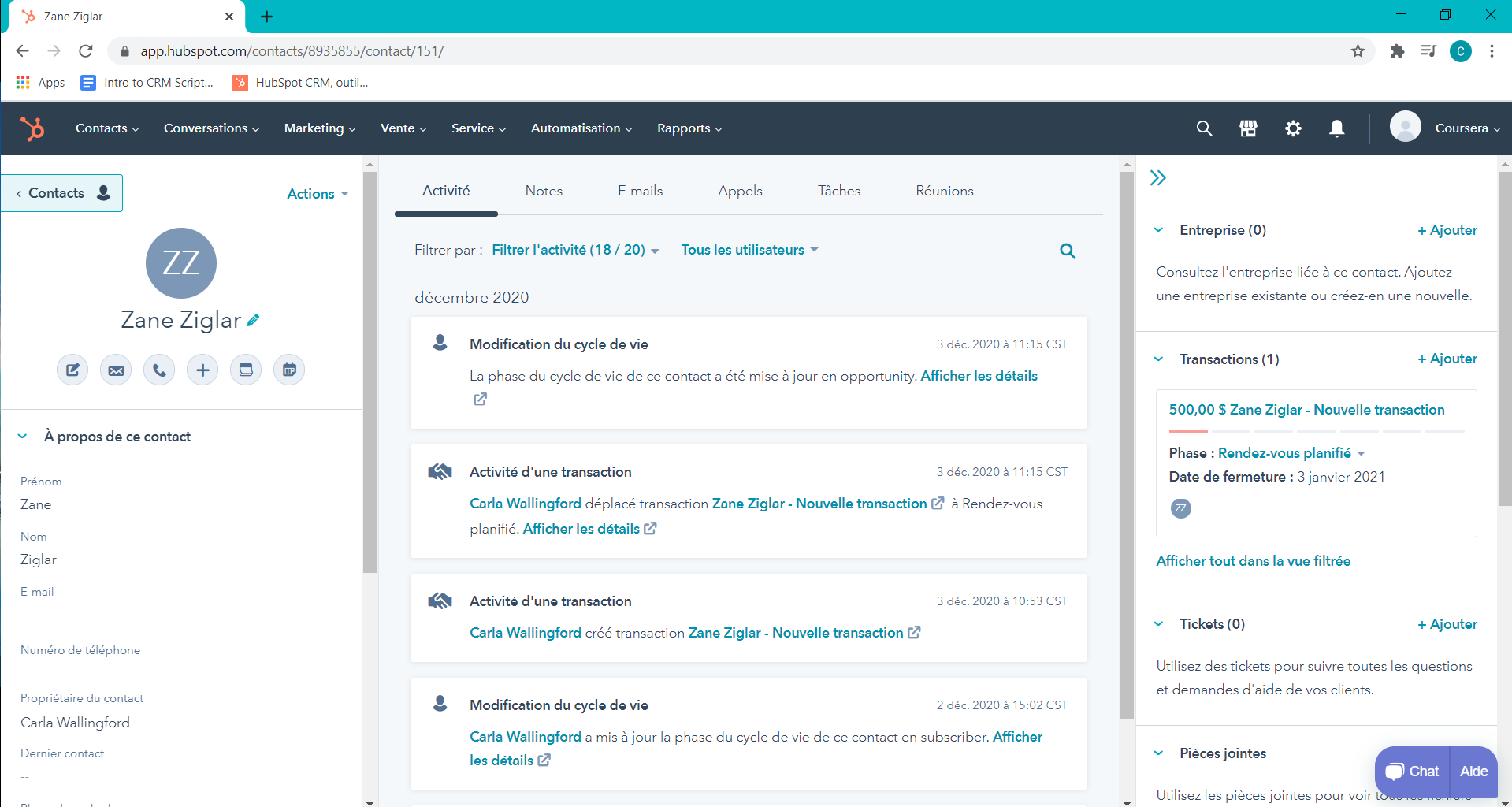Open the notifications bell

pyautogui.click(x=1337, y=128)
